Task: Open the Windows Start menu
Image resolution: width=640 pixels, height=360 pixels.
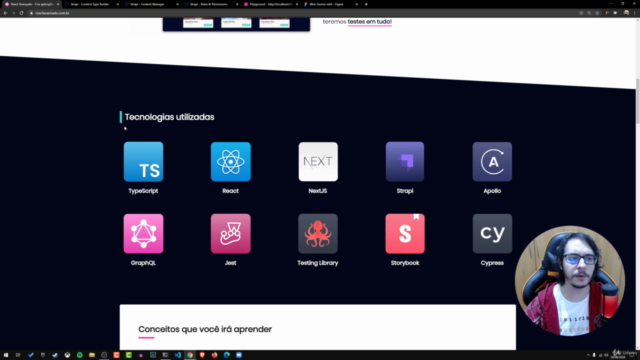Action: pos(6,355)
